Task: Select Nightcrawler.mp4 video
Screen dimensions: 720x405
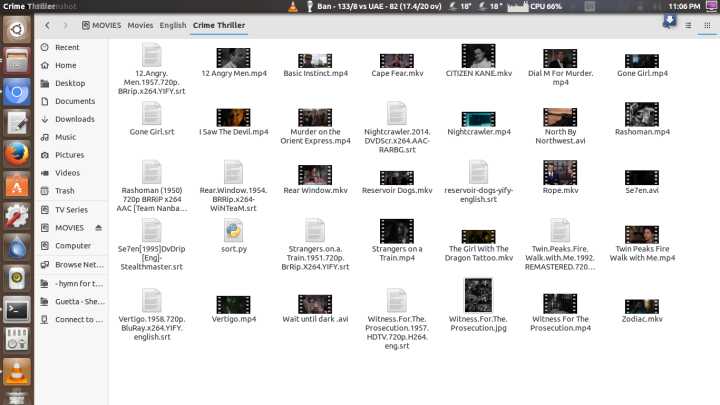Action: (x=478, y=124)
